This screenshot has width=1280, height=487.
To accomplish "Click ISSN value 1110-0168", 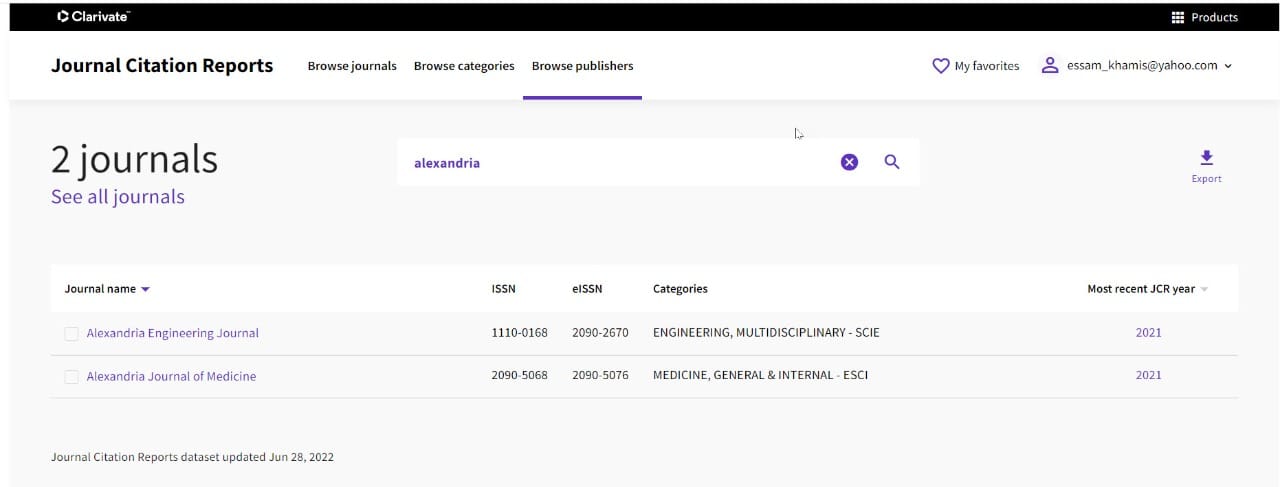I will (x=519, y=333).
